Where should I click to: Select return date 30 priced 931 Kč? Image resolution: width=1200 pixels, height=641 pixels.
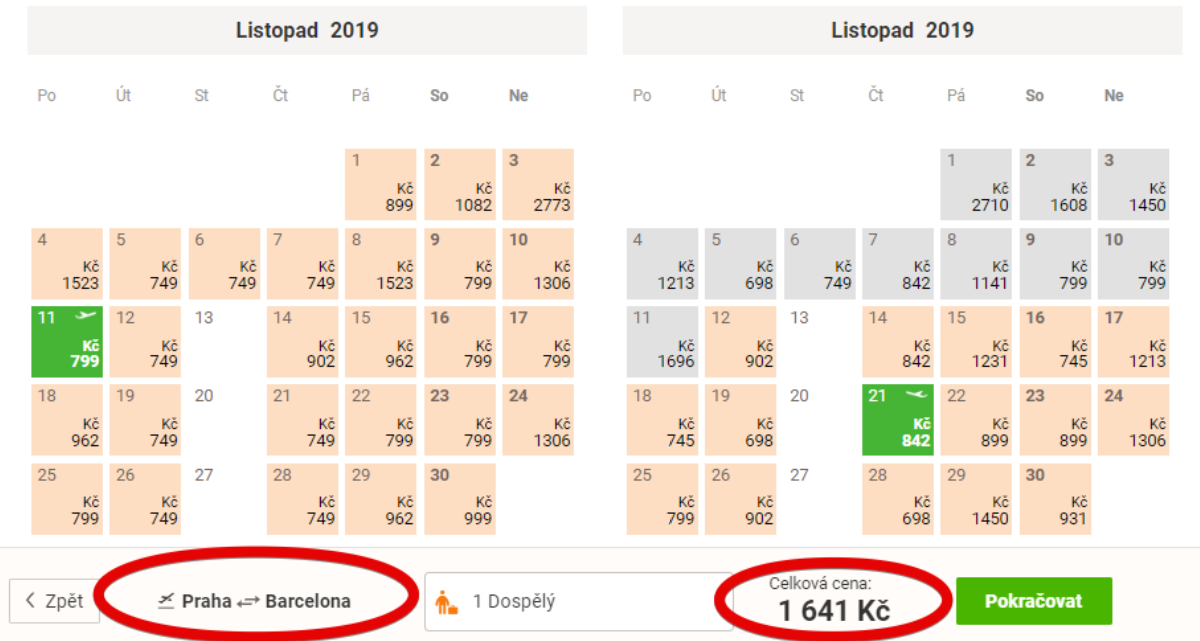point(1055,498)
